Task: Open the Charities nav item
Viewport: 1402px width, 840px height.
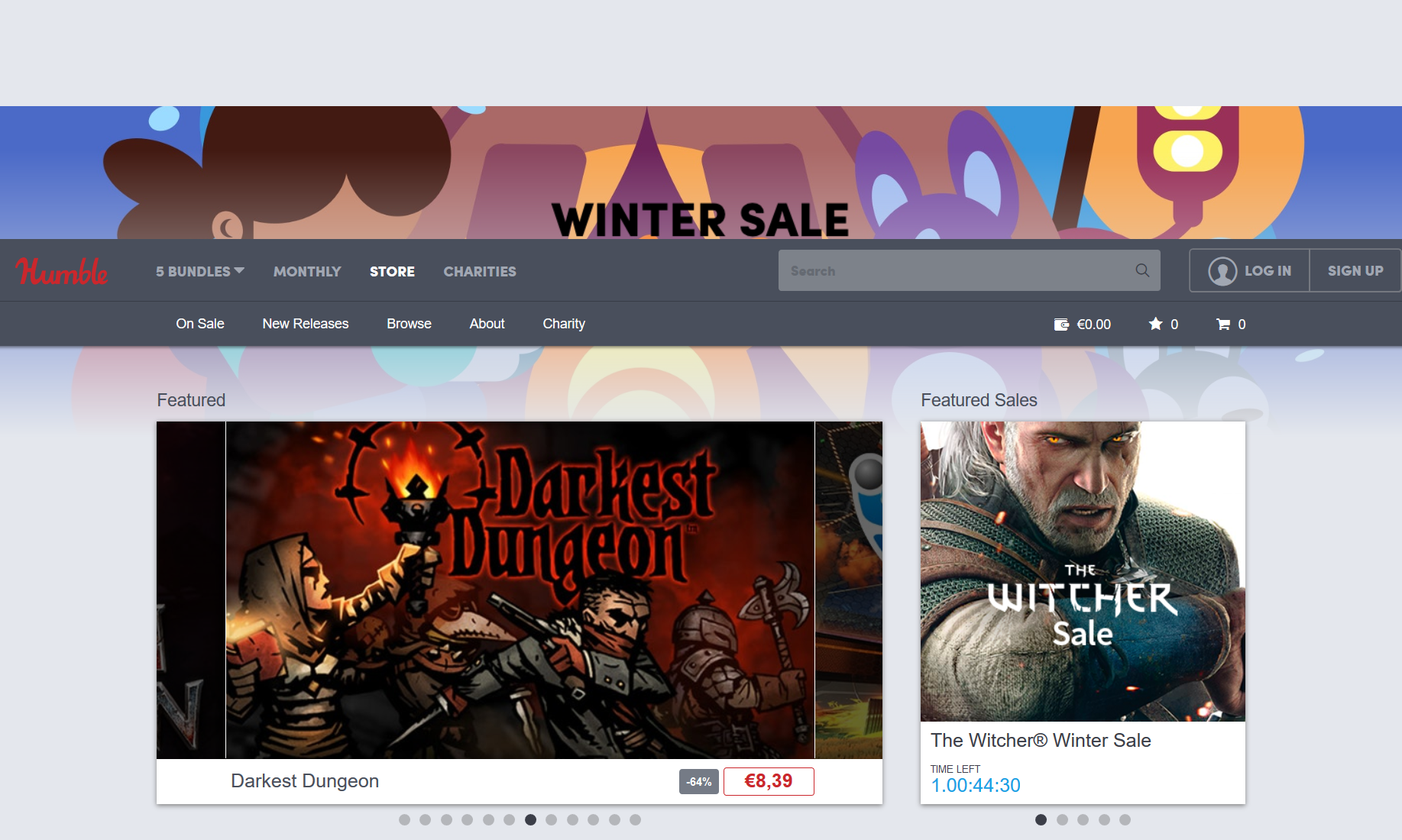Action: click(x=480, y=271)
